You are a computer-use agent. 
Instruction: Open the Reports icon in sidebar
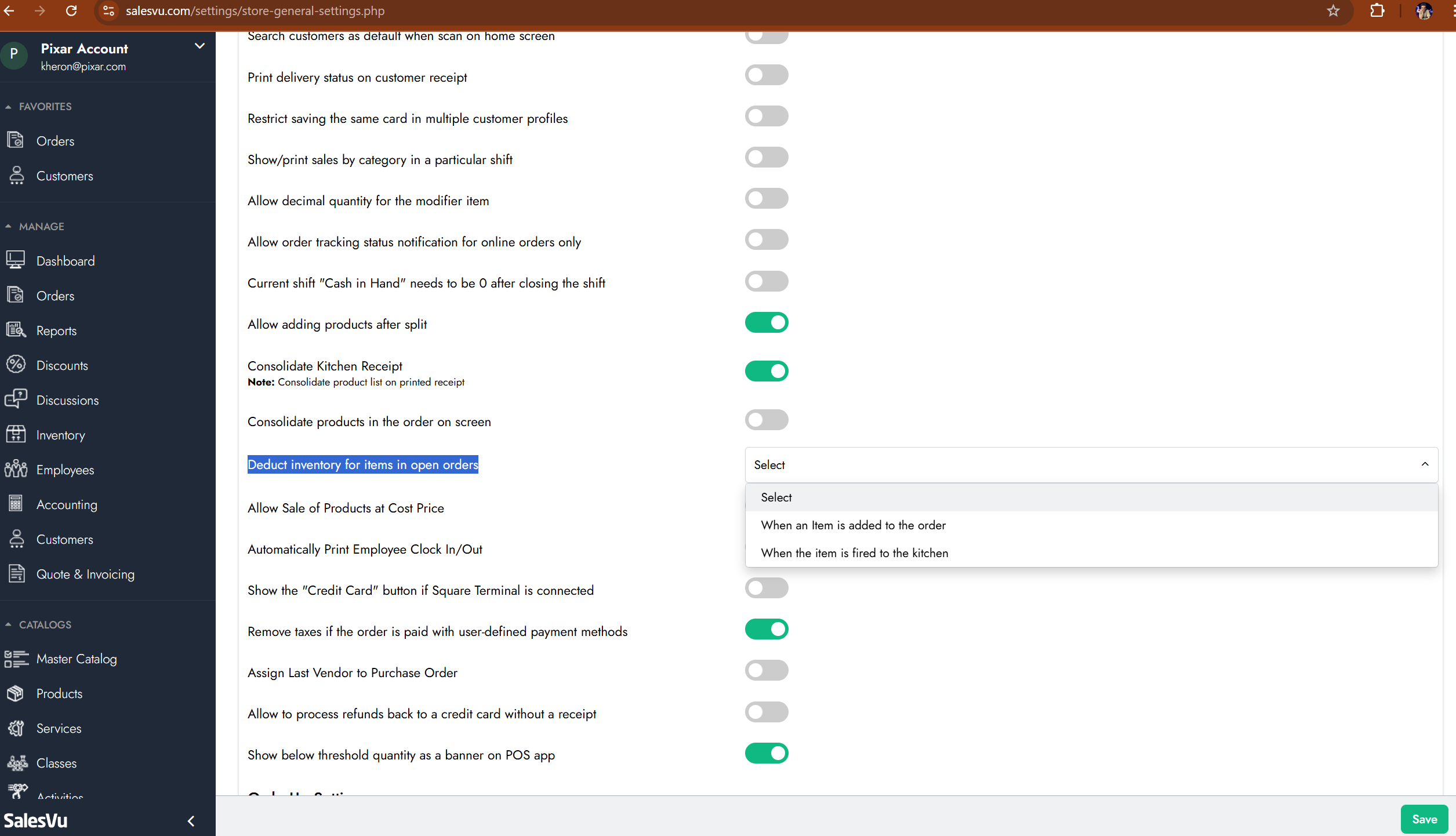pos(16,330)
